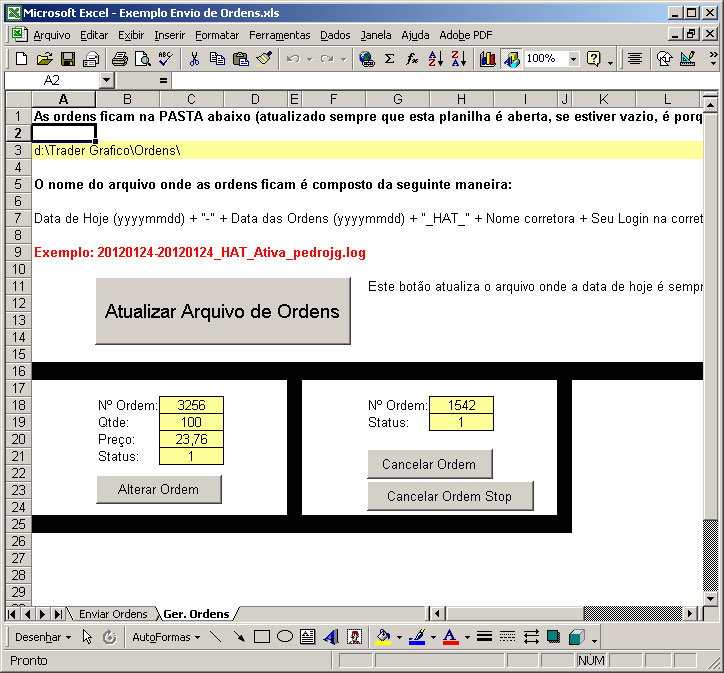724x673 pixels.
Task: Open the Office Assistant help icon
Action: 593,59
